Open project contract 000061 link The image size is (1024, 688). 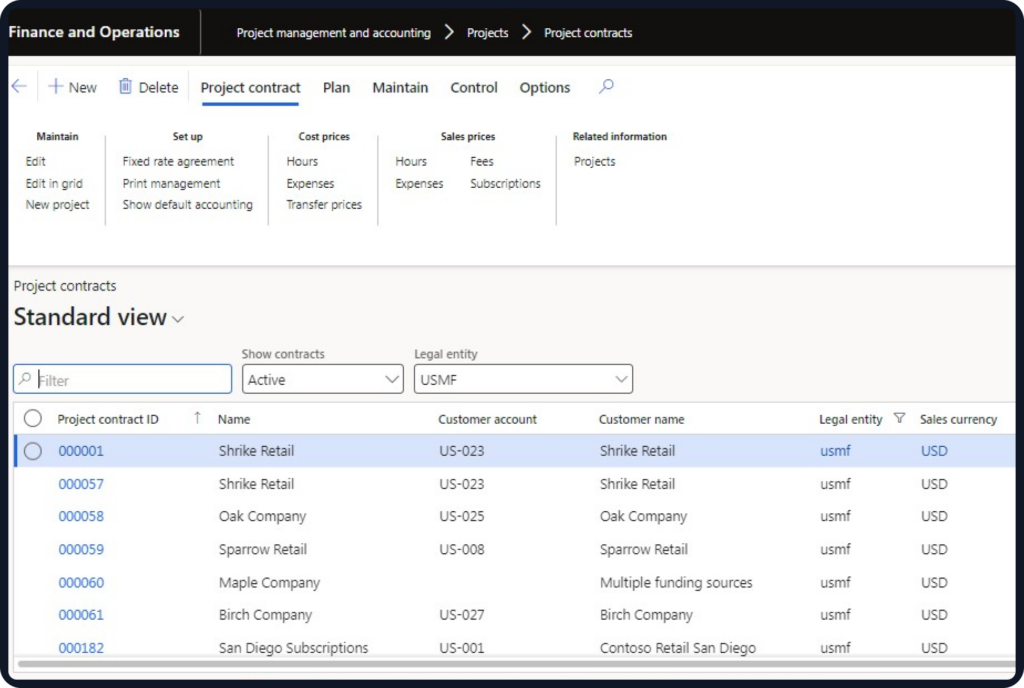pos(81,615)
